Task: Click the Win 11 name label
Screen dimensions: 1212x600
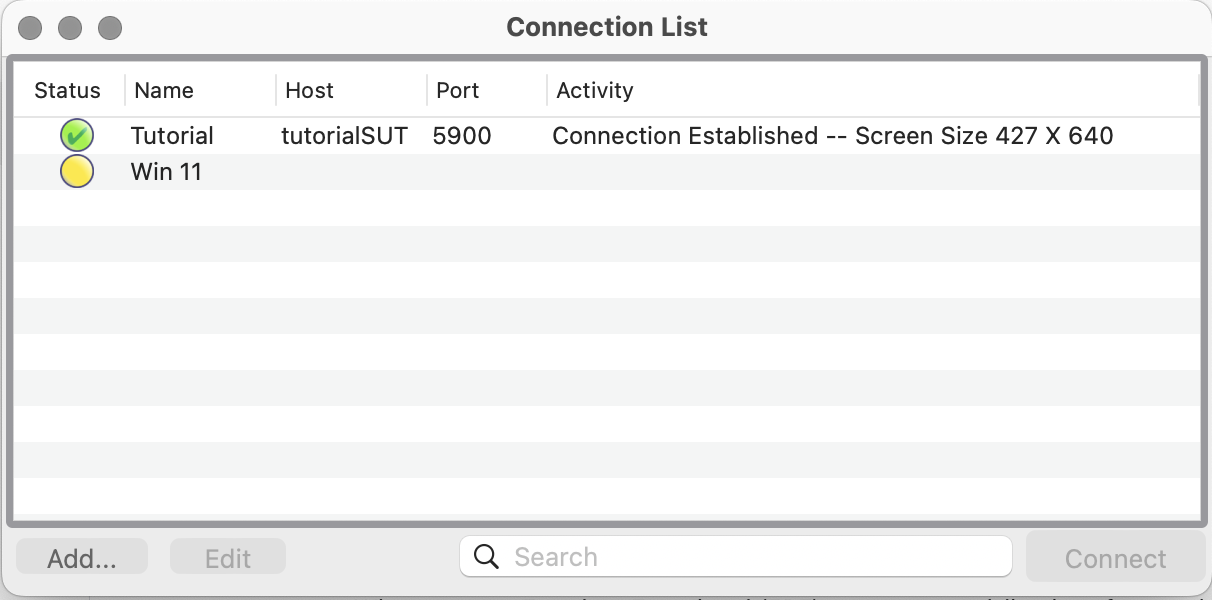Action: coord(166,171)
